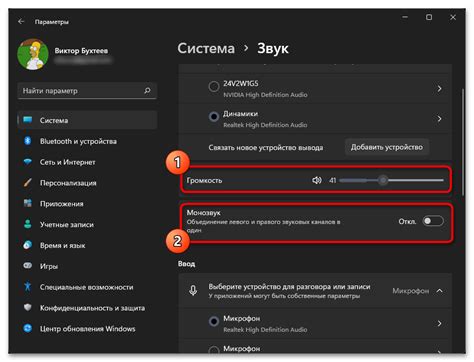The height and width of the screenshot is (362, 474).
Task: Select the 24V2W1GS output device radio button
Action: tap(214, 87)
